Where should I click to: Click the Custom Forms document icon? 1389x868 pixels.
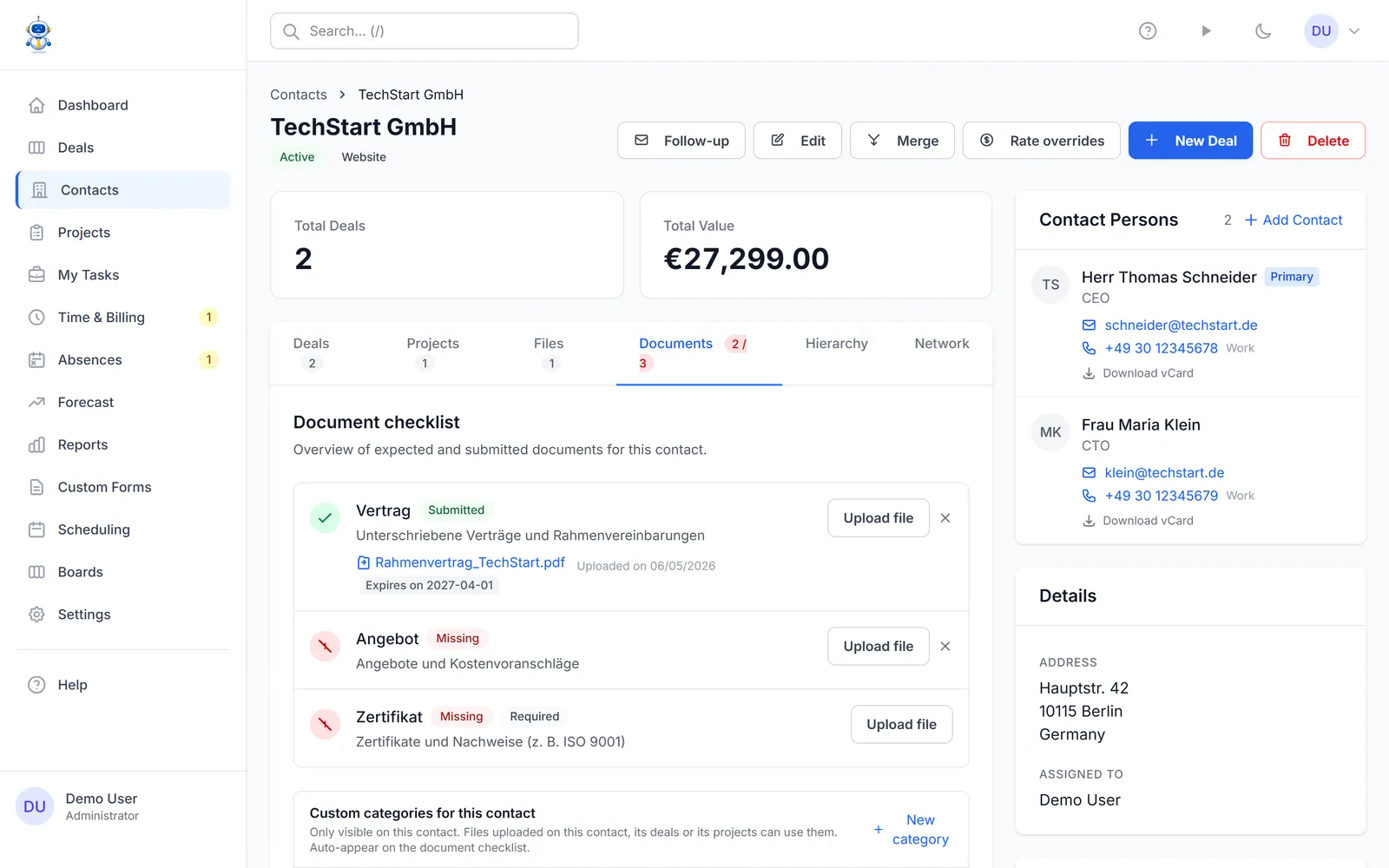tap(36, 488)
